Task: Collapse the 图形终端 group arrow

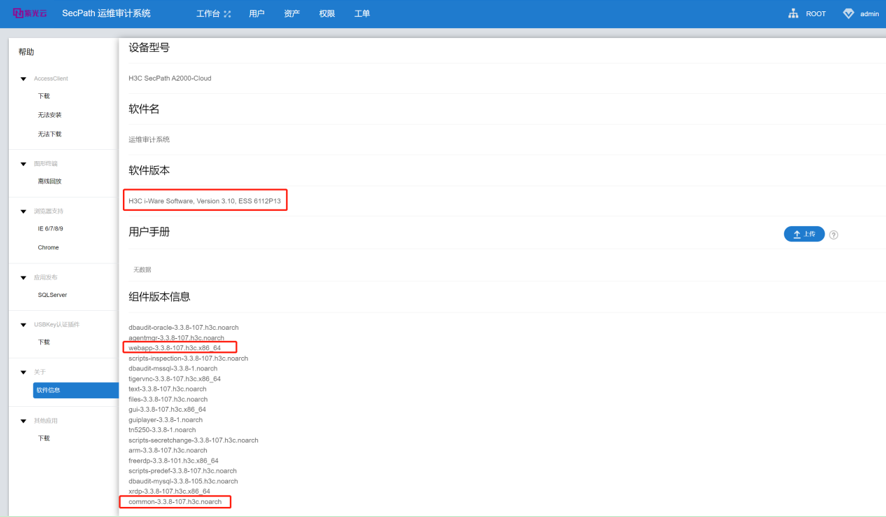Action: (23, 164)
